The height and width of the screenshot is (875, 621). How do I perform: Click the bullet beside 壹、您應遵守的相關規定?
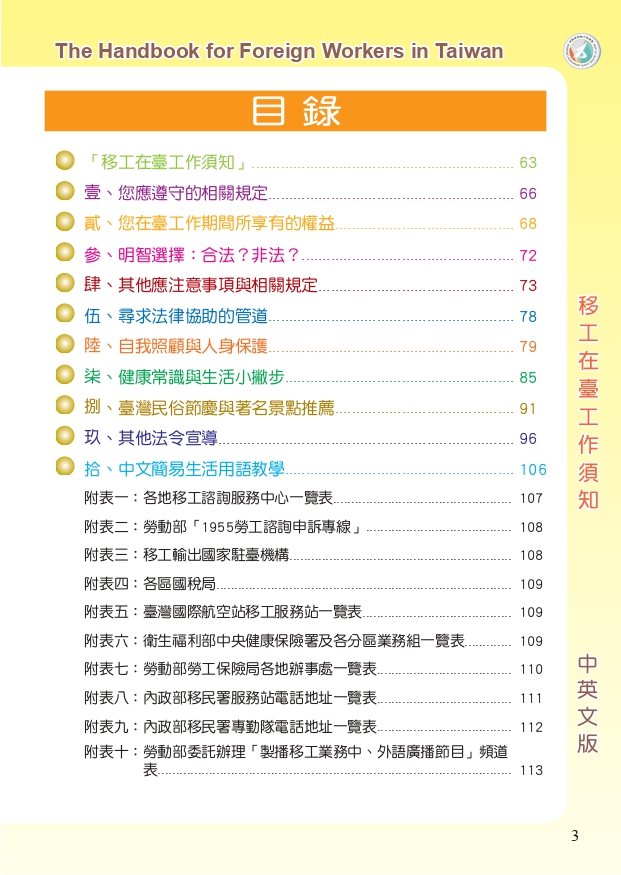tap(65, 191)
